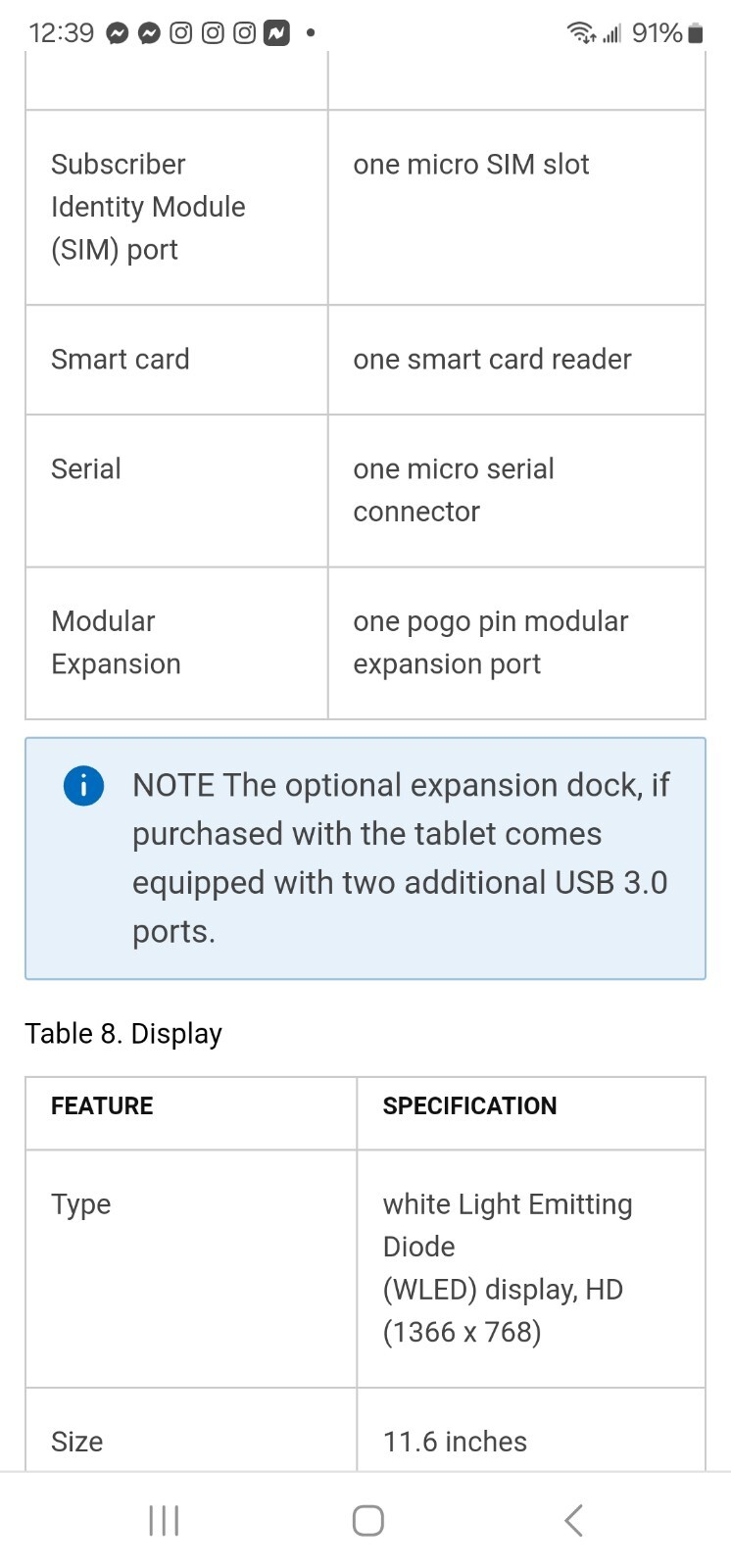Tap "one smart card reader" text

point(492,360)
